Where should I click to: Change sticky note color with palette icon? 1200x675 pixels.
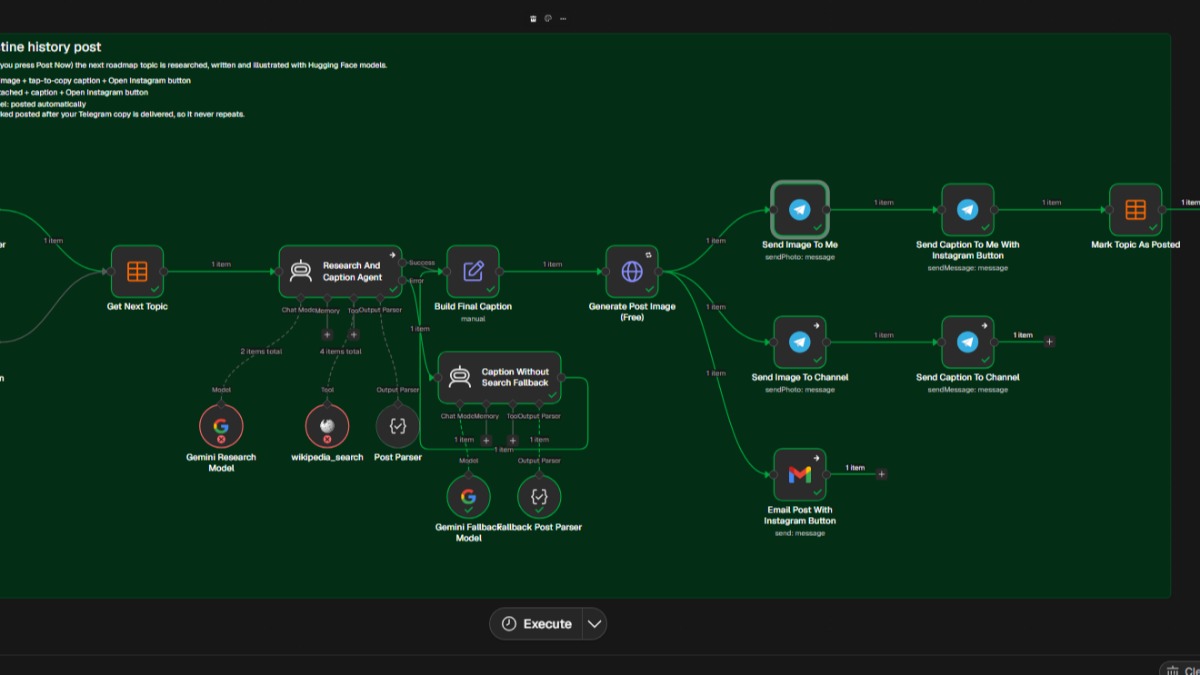[x=548, y=18]
